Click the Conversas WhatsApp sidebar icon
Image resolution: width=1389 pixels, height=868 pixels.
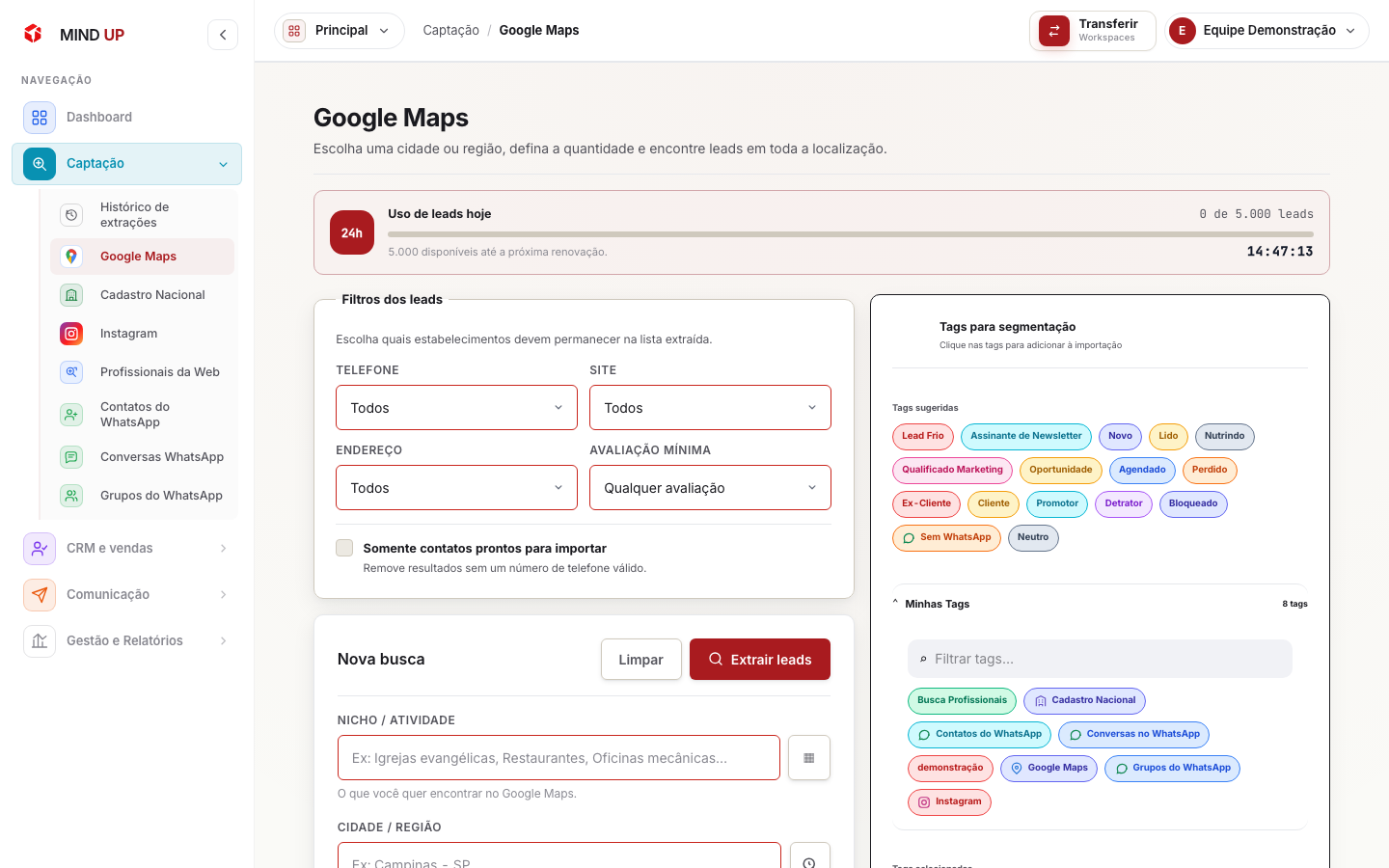click(71, 457)
